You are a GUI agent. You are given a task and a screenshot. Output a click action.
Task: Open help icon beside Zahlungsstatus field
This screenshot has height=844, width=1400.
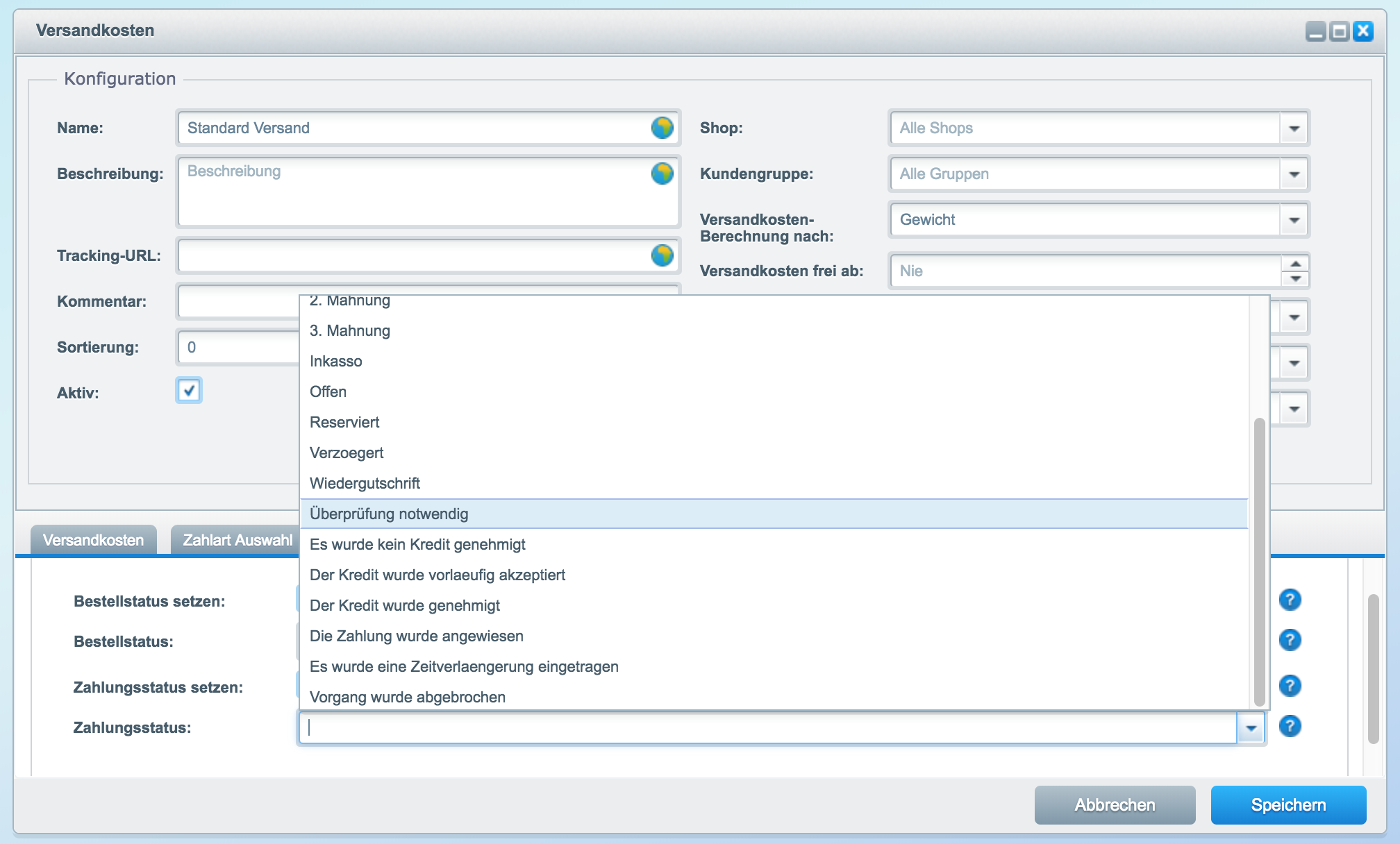coord(1290,726)
